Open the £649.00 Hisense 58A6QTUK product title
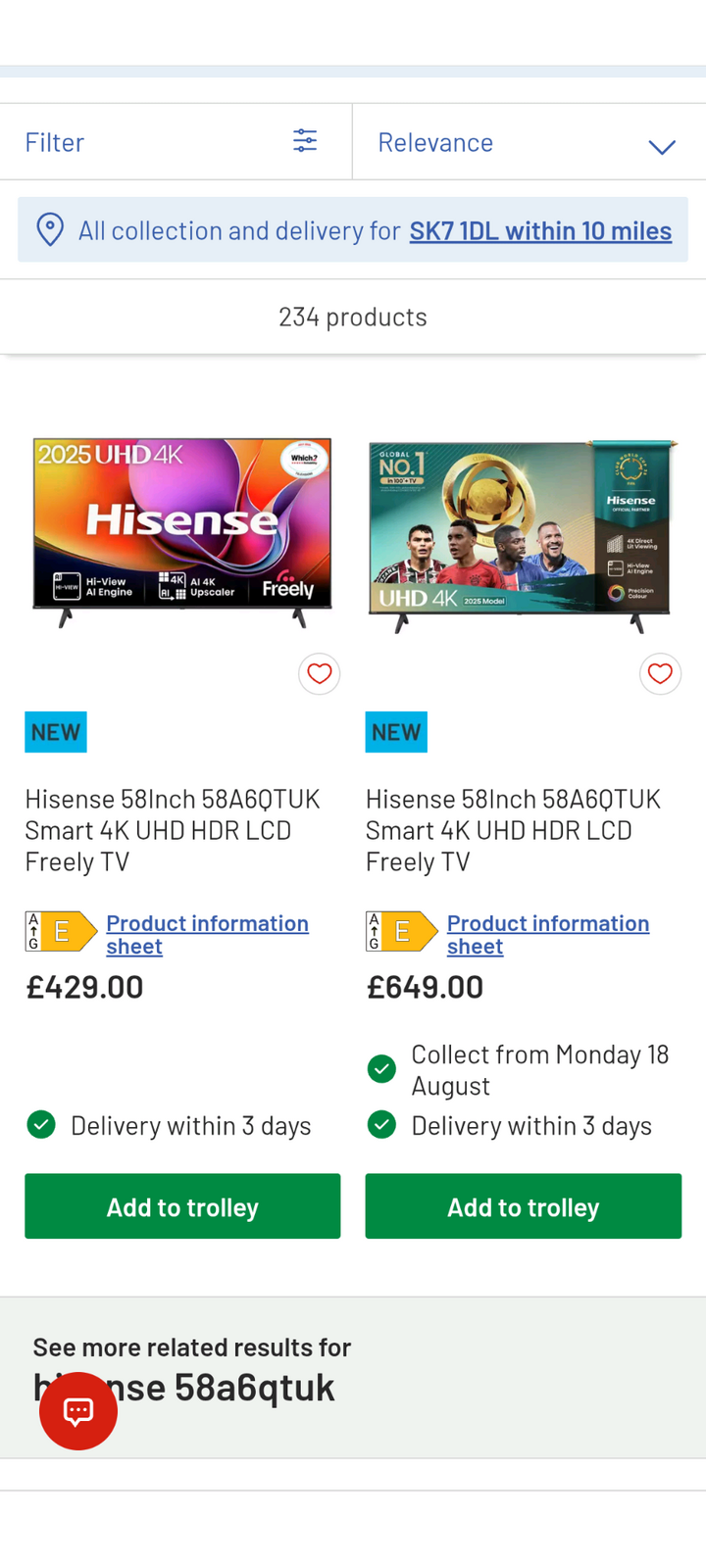The image size is (706, 1568). (x=513, y=830)
